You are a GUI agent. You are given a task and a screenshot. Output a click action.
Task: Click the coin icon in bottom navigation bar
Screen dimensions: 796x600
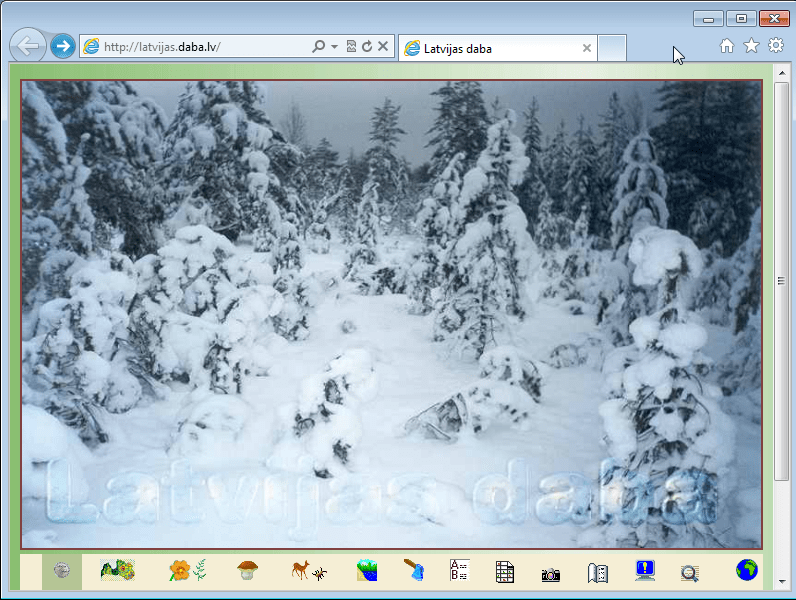click(x=62, y=570)
